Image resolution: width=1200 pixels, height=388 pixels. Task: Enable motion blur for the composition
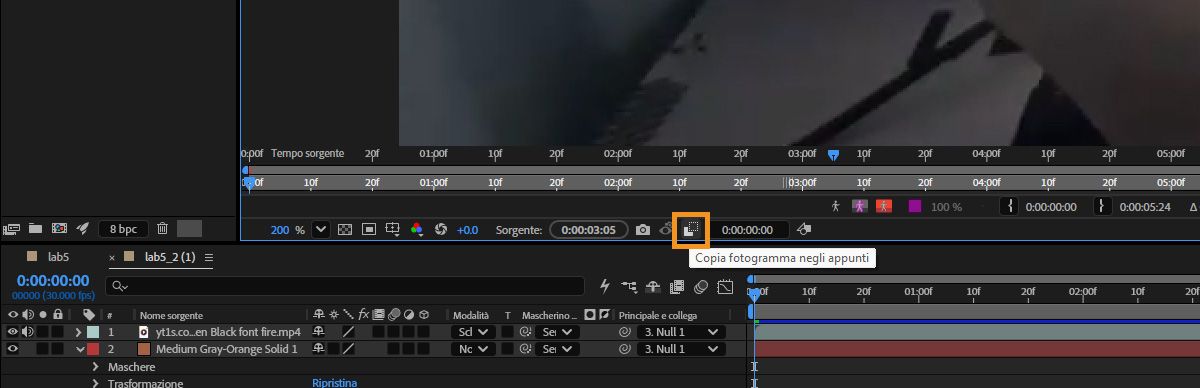701,286
